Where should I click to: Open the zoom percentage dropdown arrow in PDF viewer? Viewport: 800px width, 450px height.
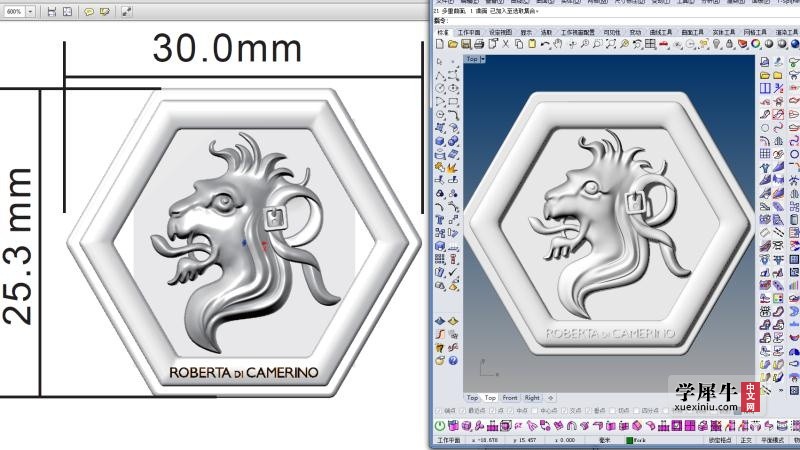point(30,11)
